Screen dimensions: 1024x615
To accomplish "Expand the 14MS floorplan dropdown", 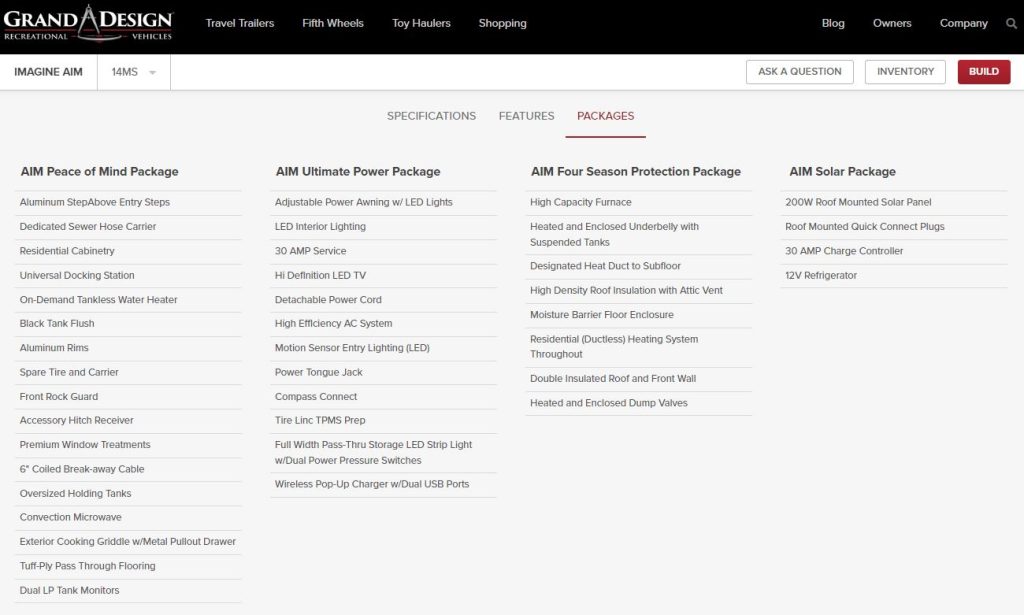I will point(134,72).
